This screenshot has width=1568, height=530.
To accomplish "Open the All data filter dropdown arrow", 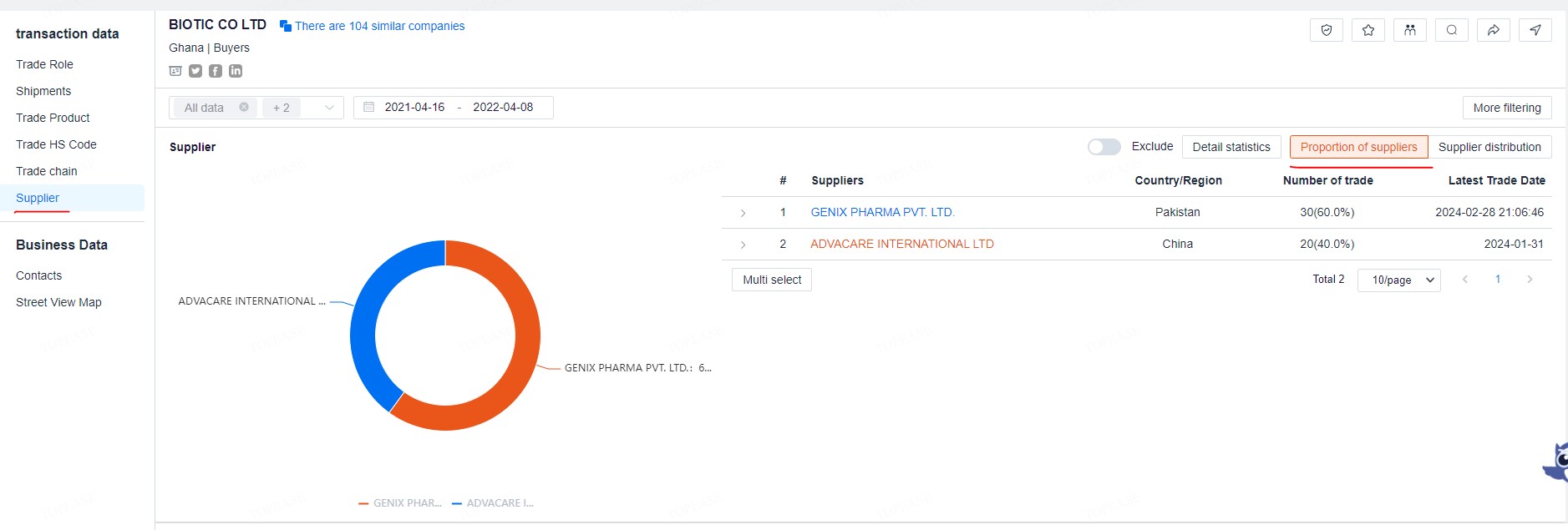I will 329,108.
